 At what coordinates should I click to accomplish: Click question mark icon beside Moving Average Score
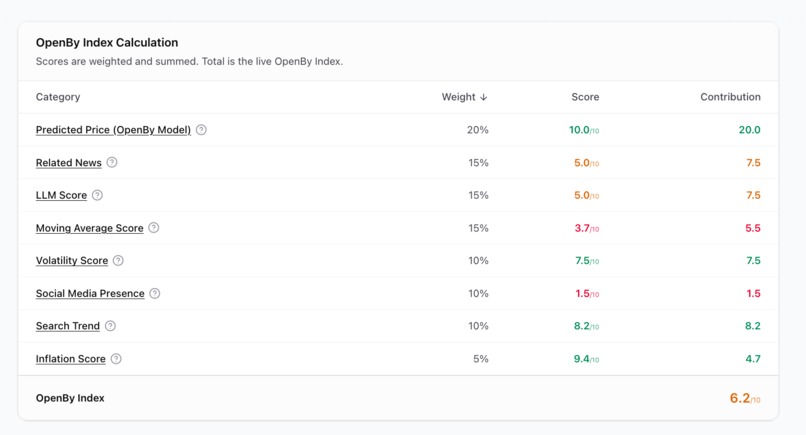point(154,228)
